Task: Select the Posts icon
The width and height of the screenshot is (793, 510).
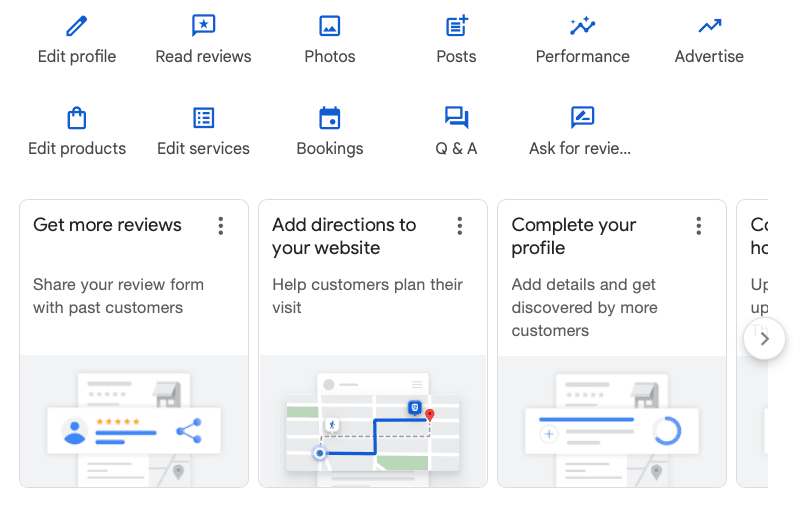Action: click(x=456, y=26)
